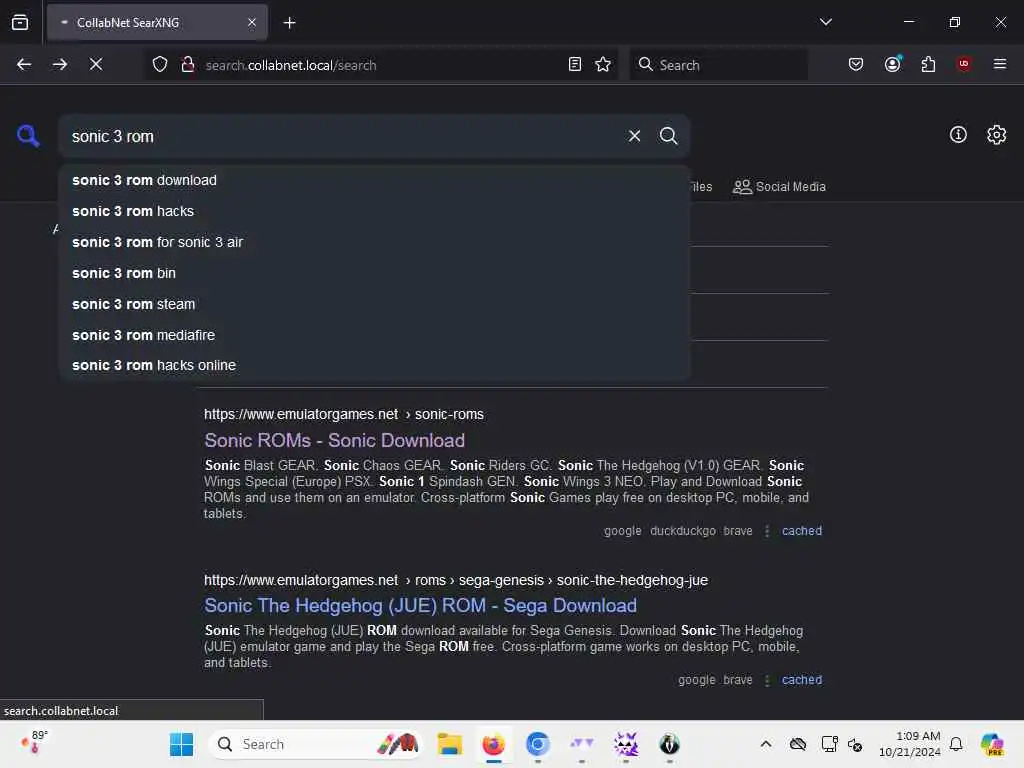Choose suggestion sonic 3 rom bin

374,273
